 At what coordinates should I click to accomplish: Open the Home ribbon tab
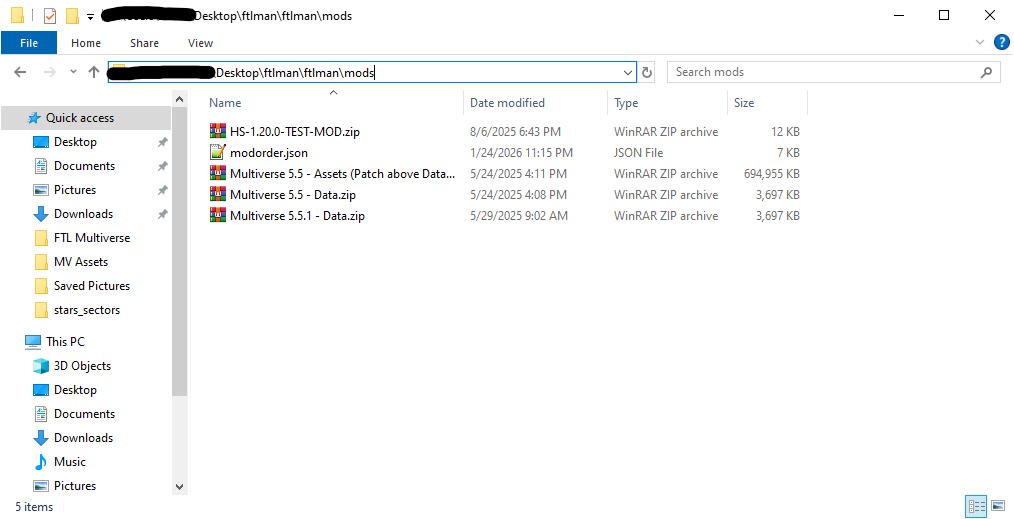click(x=86, y=43)
